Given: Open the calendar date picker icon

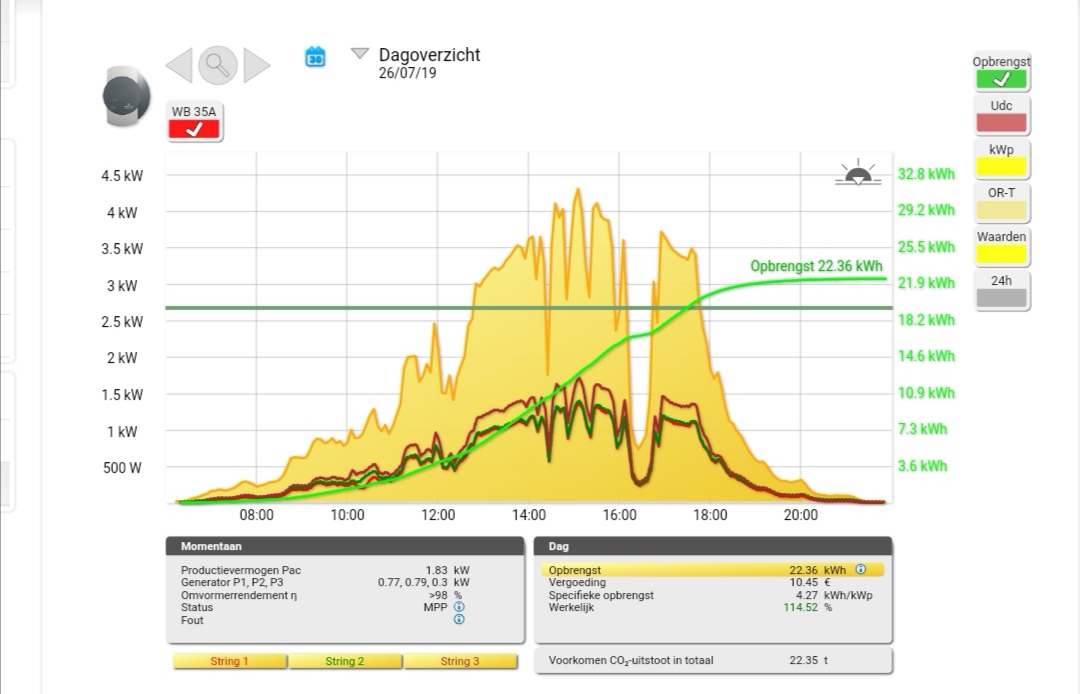Looking at the screenshot, I should (315, 57).
